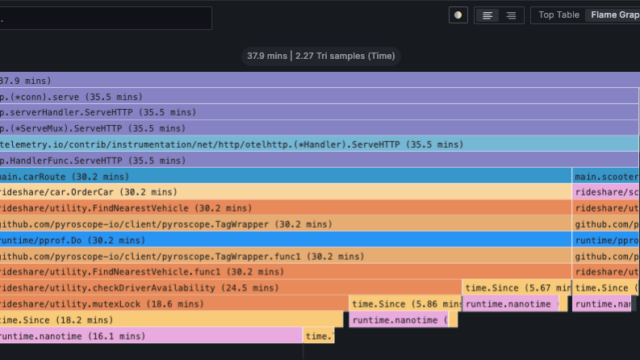Select the utility.mutexLock 18.6 mins bar
The width and height of the screenshot is (640, 360).
[174, 304]
